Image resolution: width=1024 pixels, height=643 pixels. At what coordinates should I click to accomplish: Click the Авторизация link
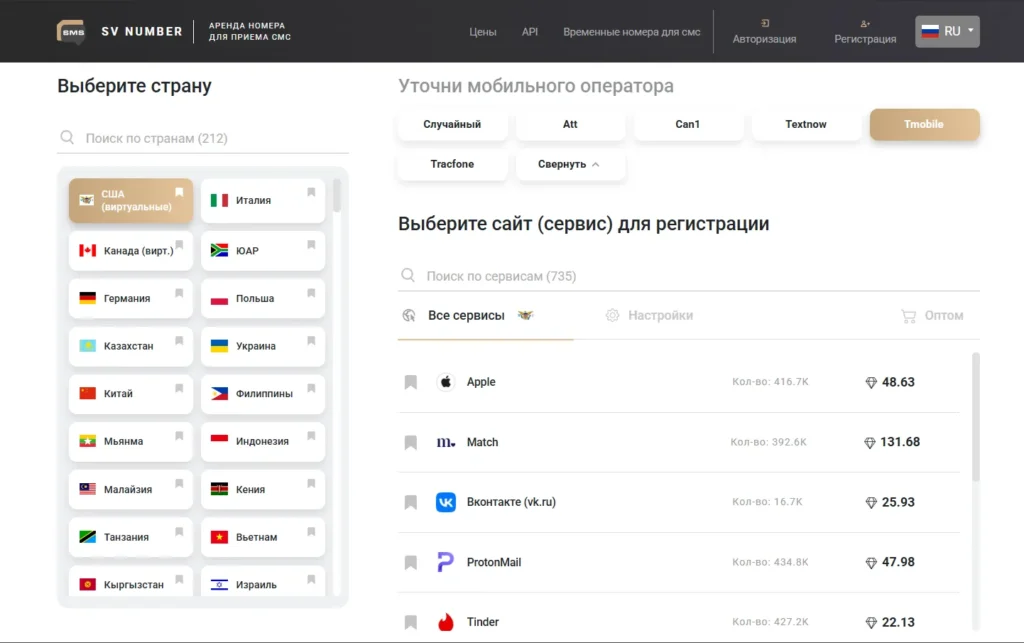tap(764, 39)
